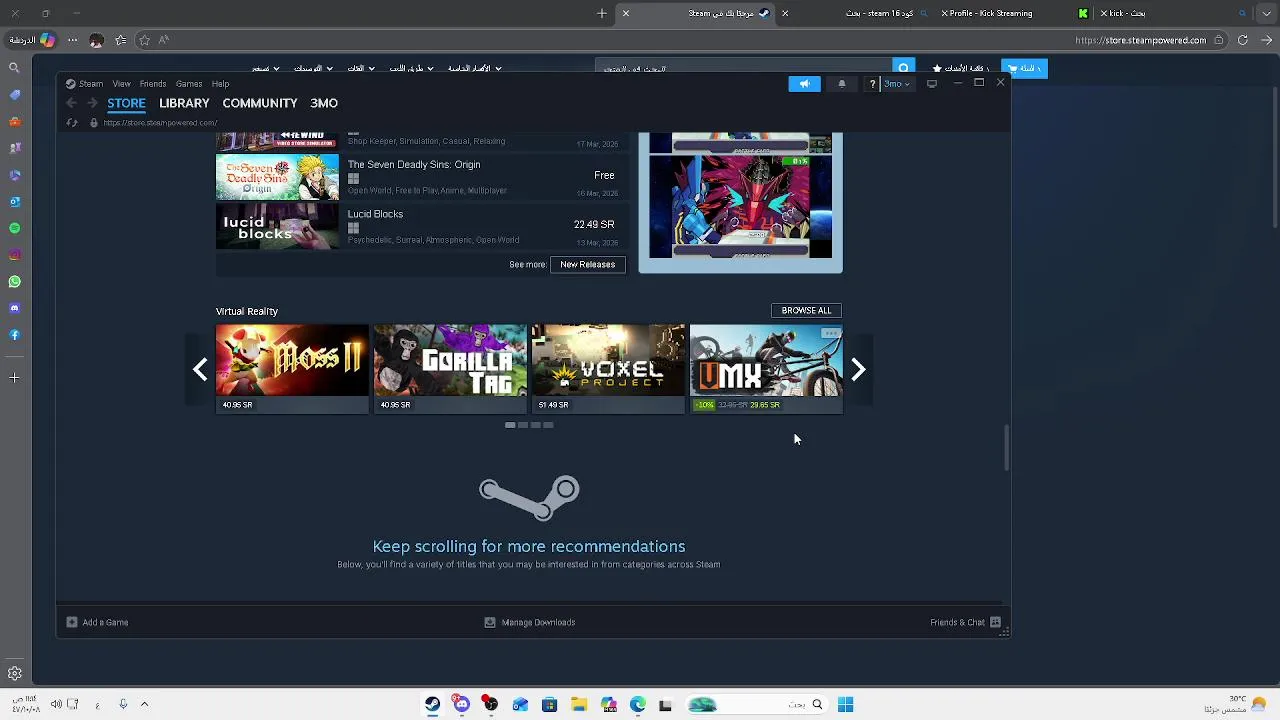The image size is (1280, 720).
Task: Add sidebar app with plus icon
Action: (14, 378)
